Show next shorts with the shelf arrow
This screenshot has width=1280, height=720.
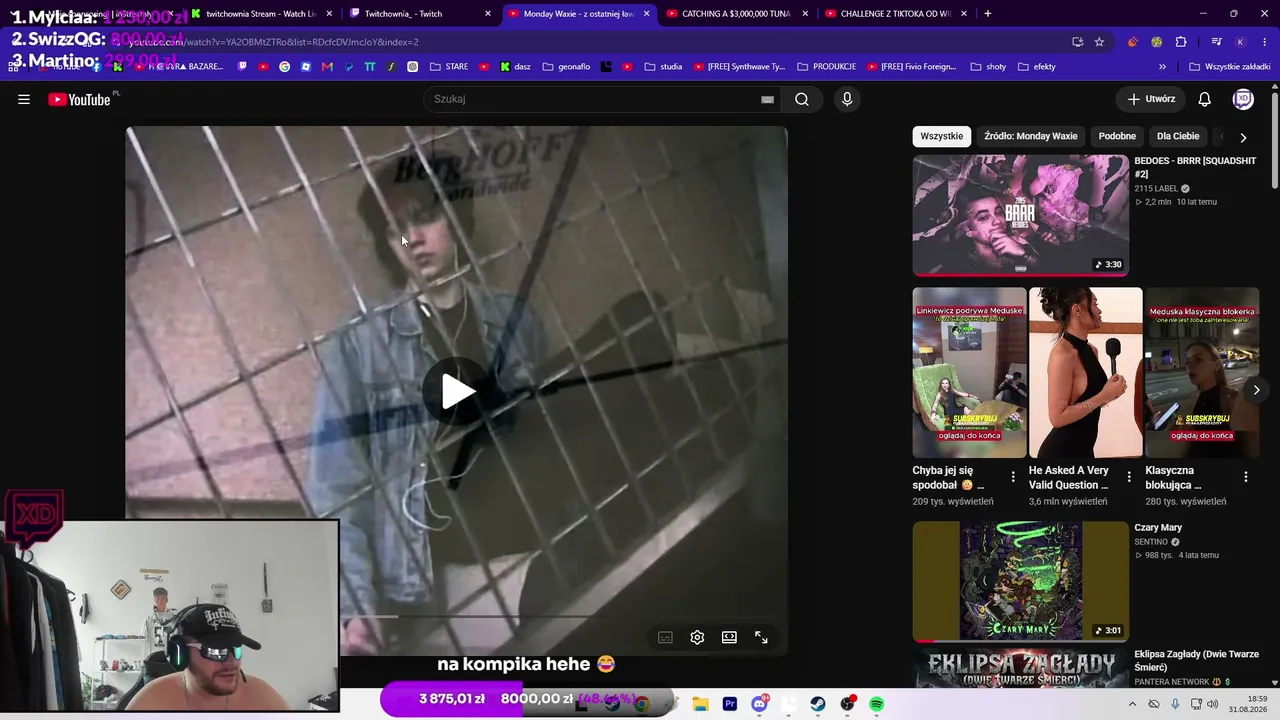tap(1256, 390)
